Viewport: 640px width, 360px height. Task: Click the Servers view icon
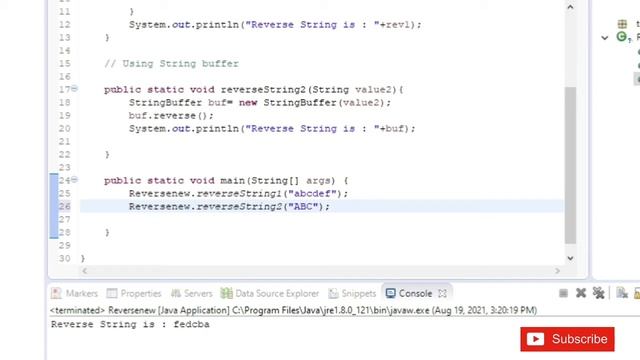(176, 293)
